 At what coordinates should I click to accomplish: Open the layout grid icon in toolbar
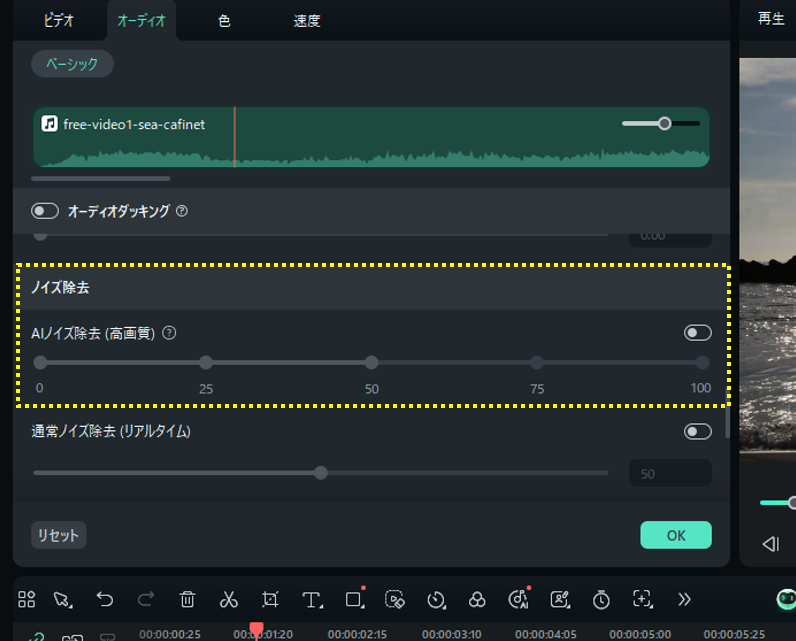[x=26, y=599]
